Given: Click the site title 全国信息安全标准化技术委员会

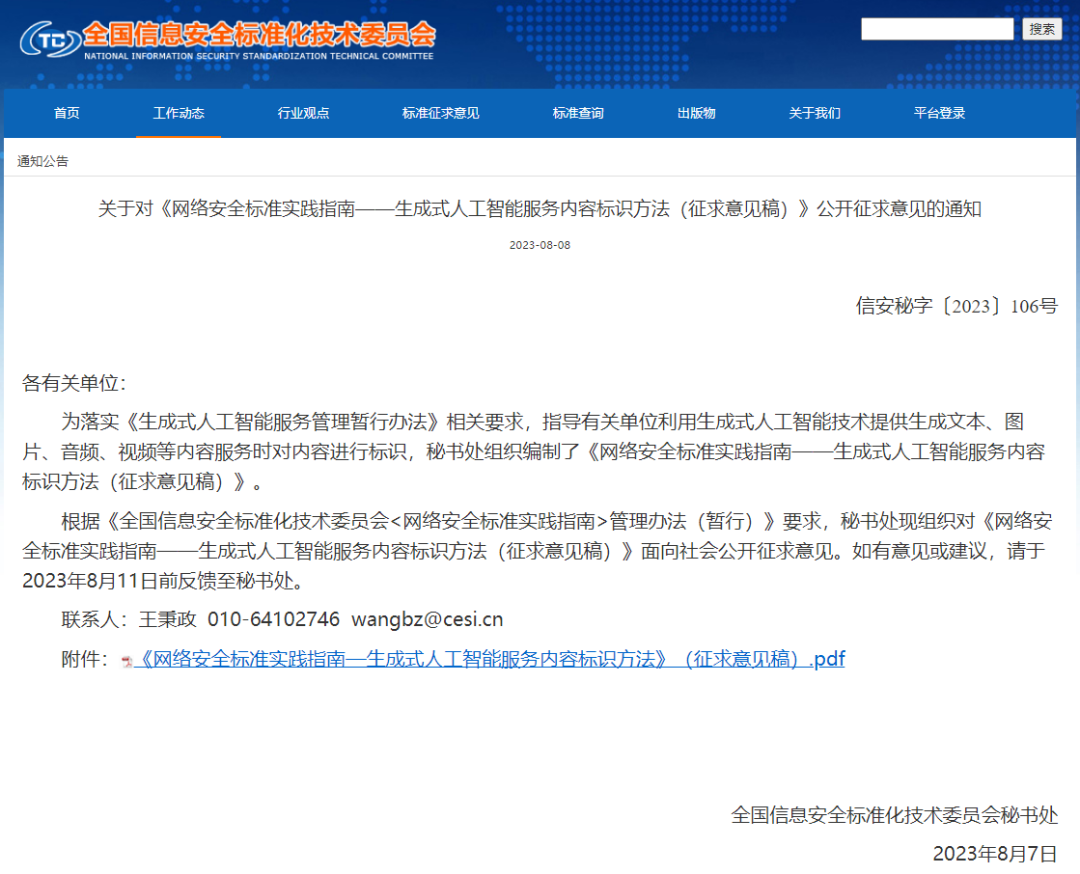Looking at the screenshot, I should tap(260, 34).
